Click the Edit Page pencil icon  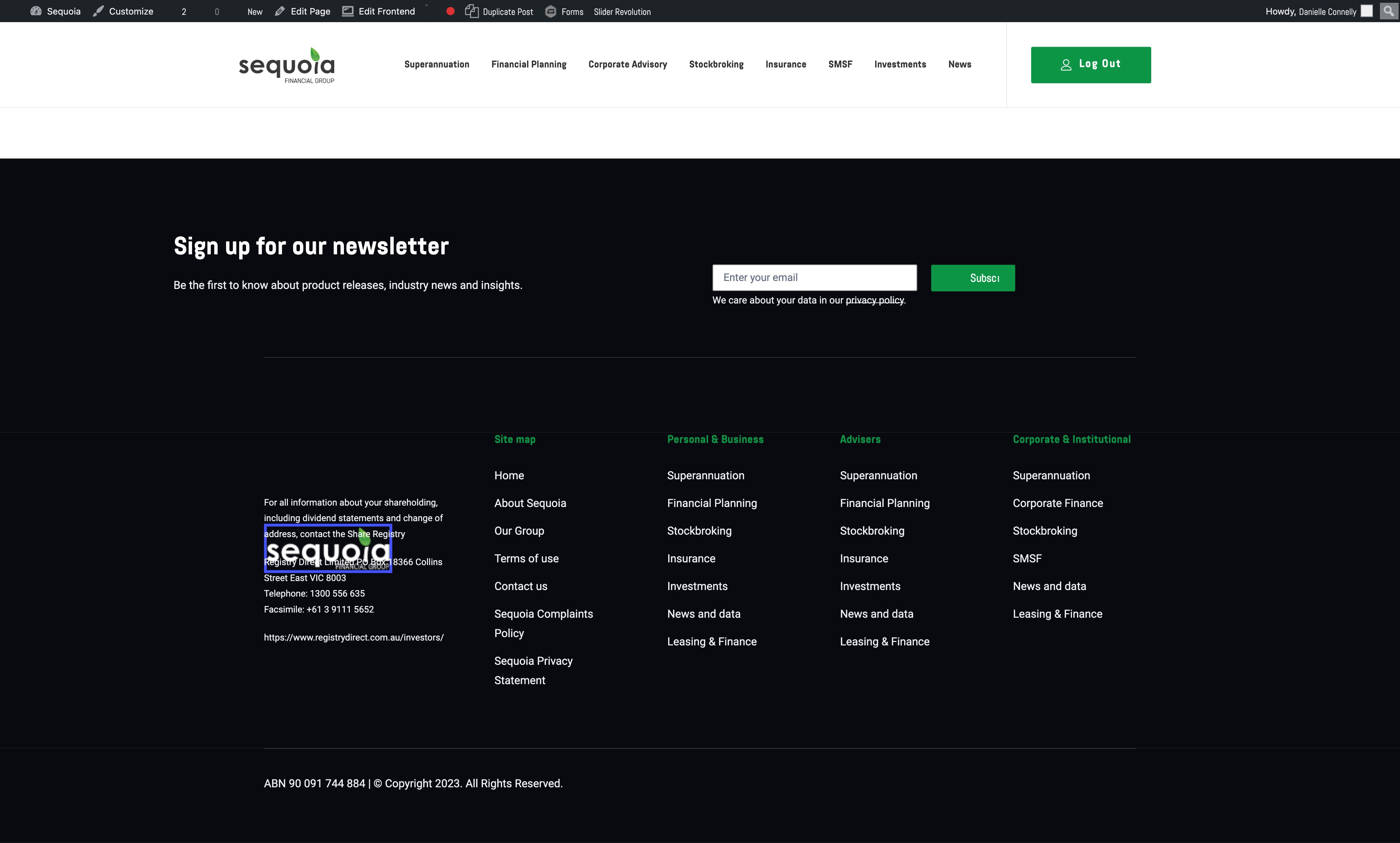point(280,11)
